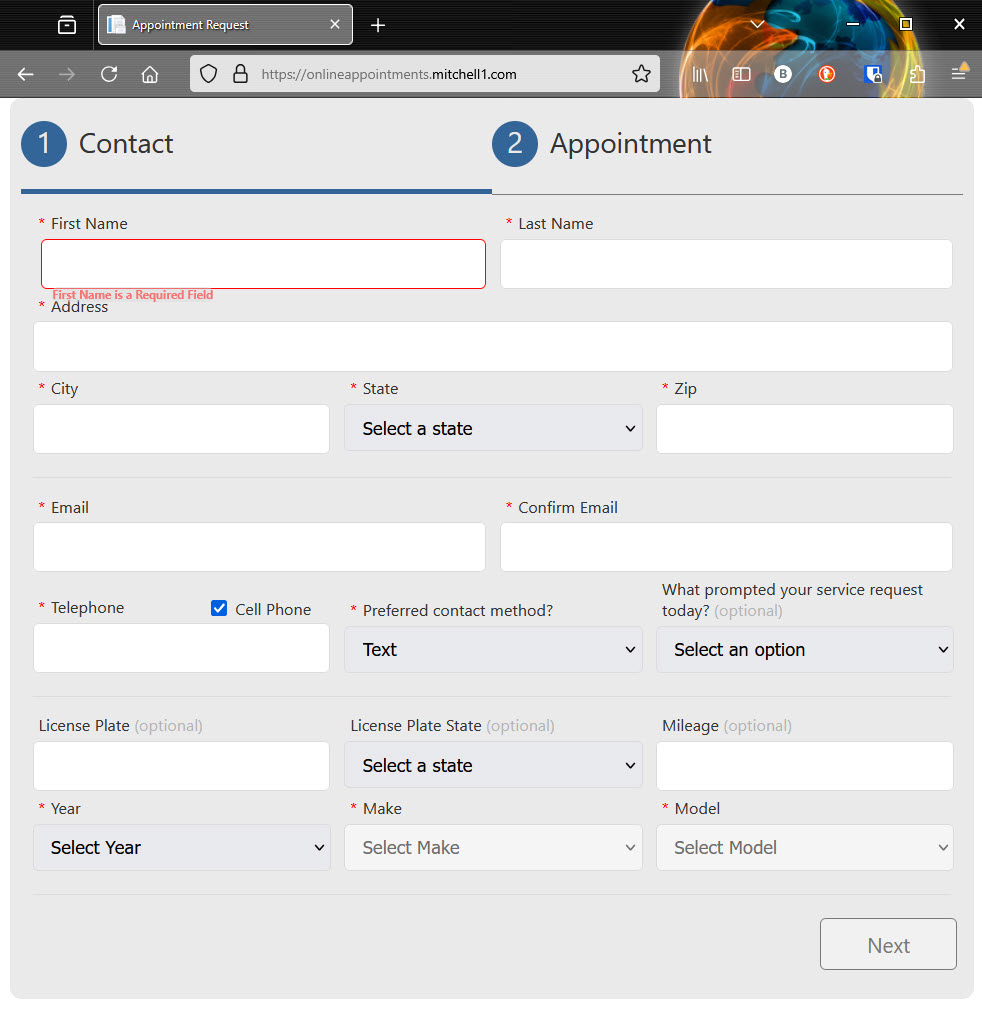Click into the Email field
The width and height of the screenshot is (982, 1033).
click(x=259, y=547)
